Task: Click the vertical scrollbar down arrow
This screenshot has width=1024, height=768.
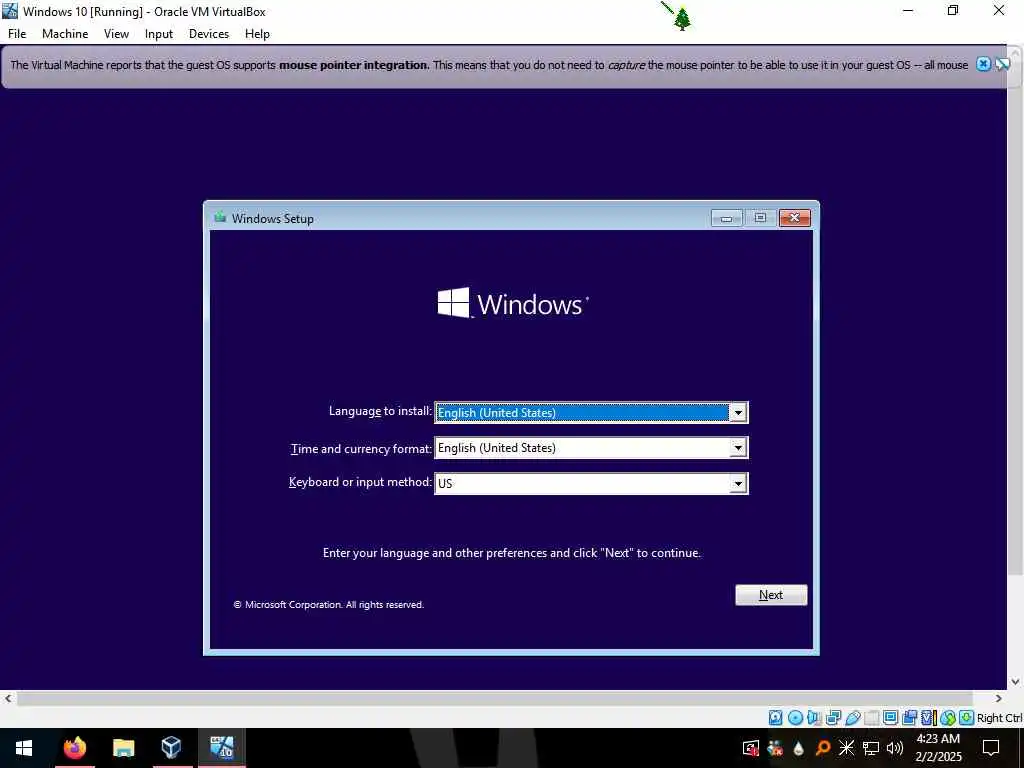Action: pyautogui.click(x=1016, y=682)
